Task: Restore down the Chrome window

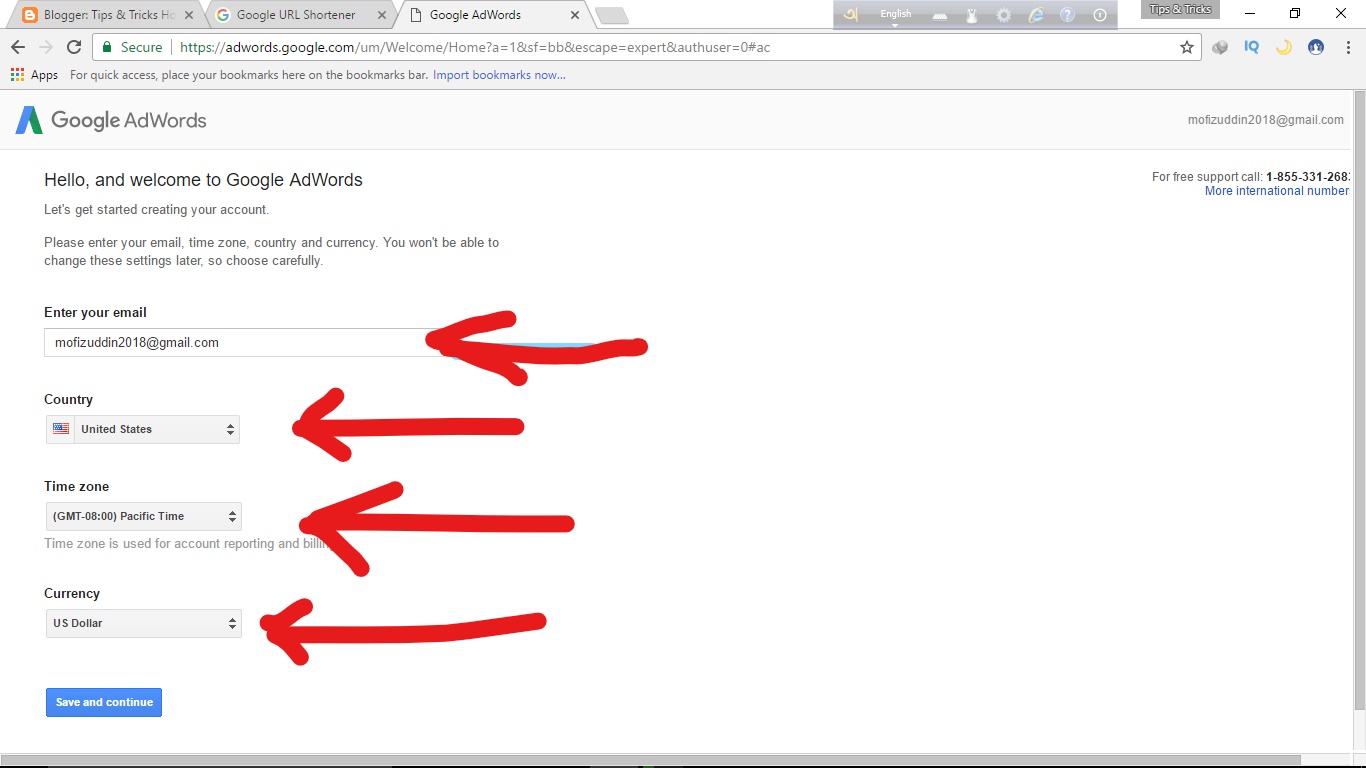Action: click(x=1295, y=13)
